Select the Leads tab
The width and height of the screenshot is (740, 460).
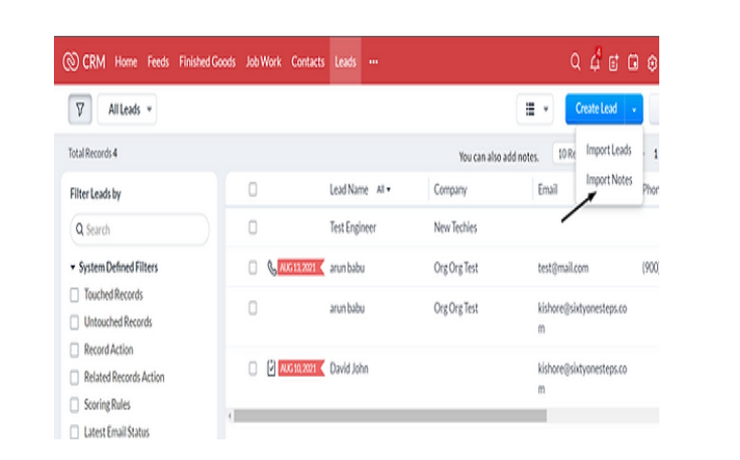pos(345,62)
